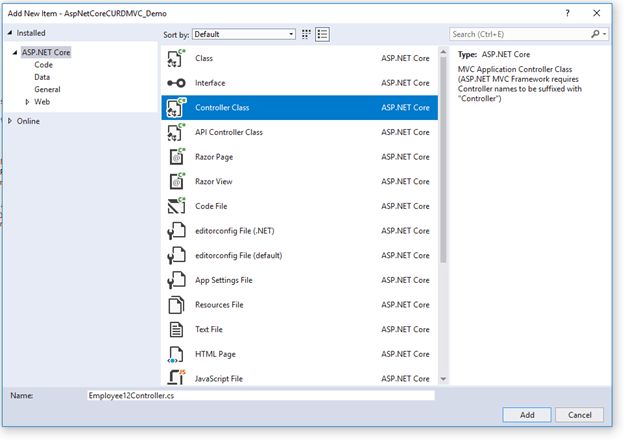Screen dimensions: 624x445
Task: Select the 'HTML Page' template name
Action: tap(215, 354)
